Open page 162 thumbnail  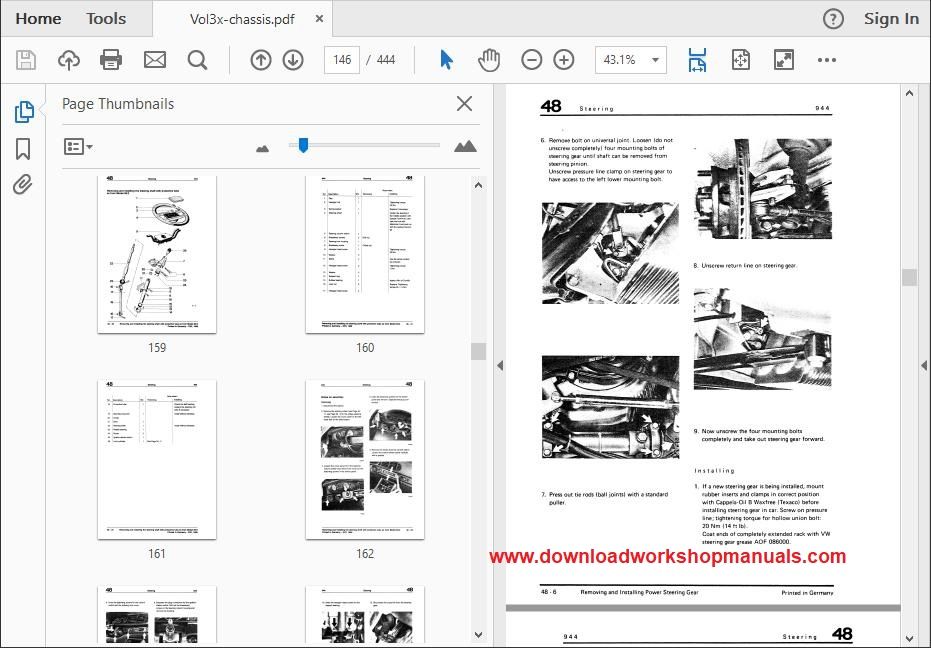pyautogui.click(x=365, y=460)
